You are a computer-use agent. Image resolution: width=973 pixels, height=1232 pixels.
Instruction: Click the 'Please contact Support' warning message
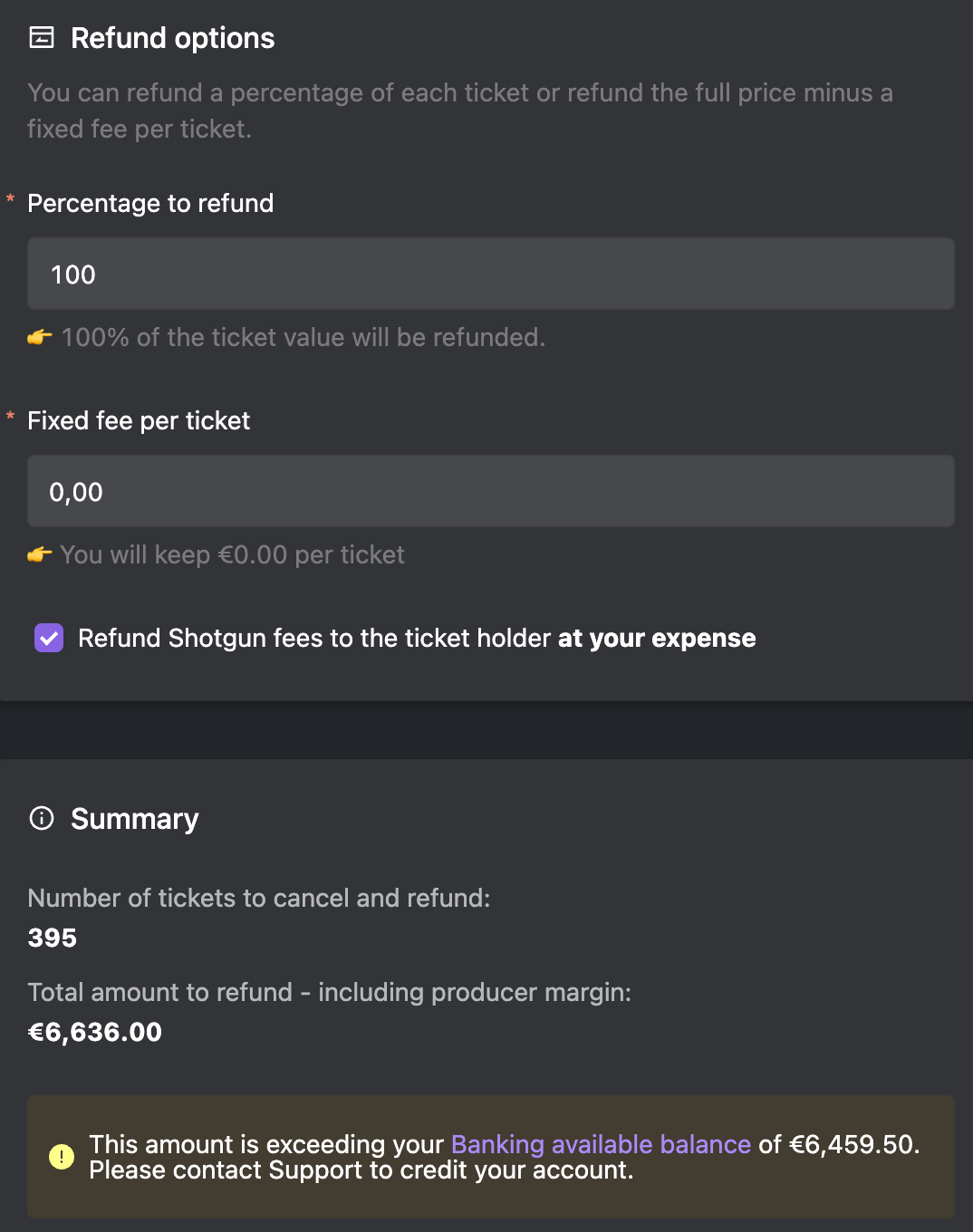(361, 1170)
